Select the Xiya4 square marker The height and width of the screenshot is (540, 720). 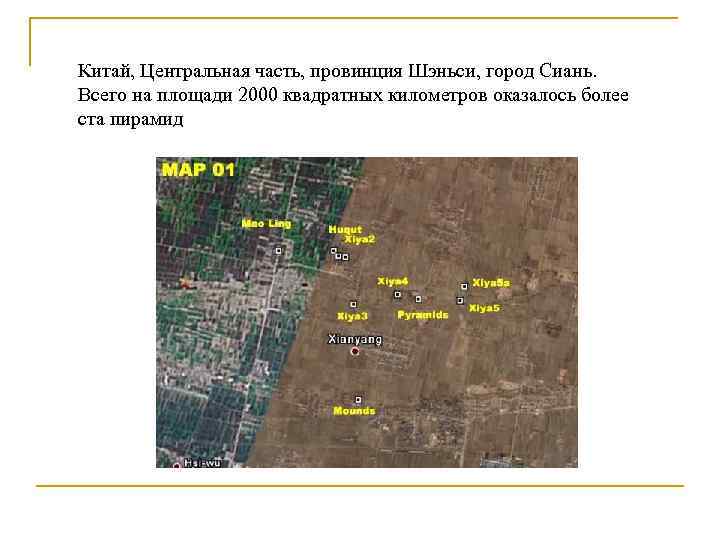pos(398,294)
